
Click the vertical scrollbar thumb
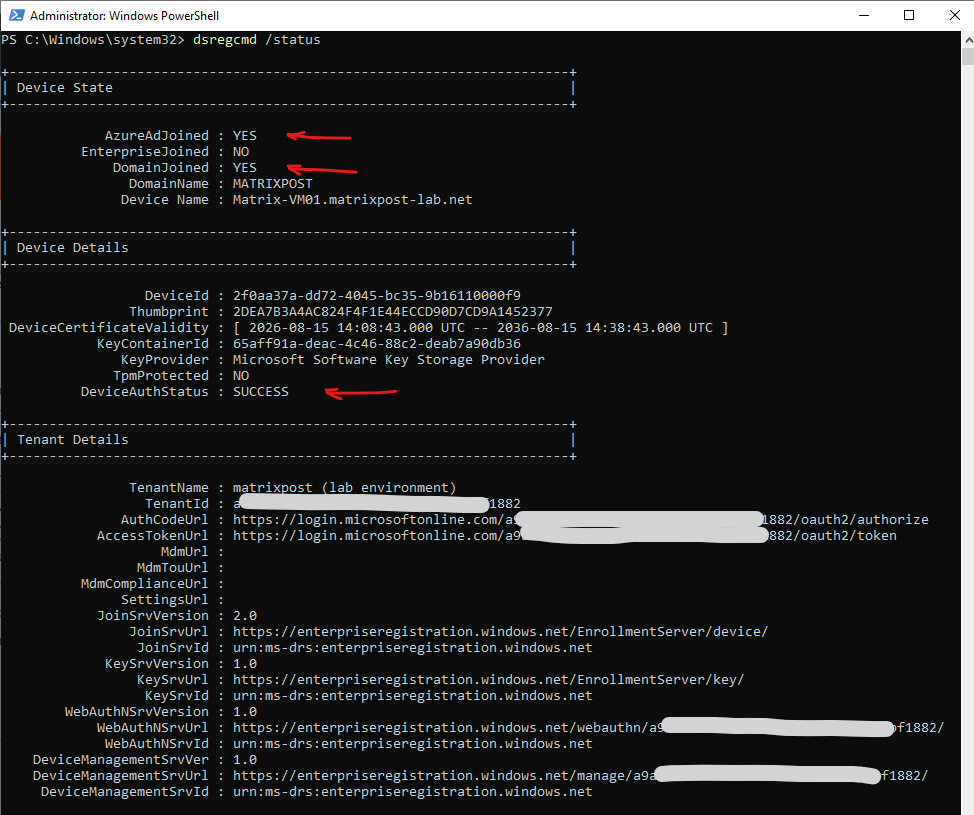pyautogui.click(x=968, y=57)
